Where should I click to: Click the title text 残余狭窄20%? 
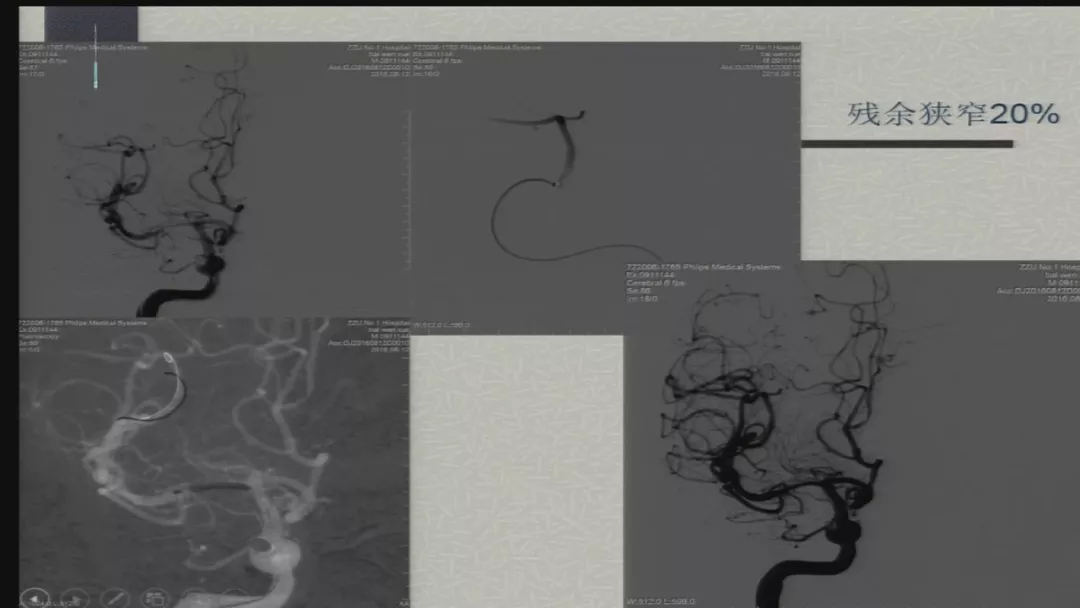(952, 114)
